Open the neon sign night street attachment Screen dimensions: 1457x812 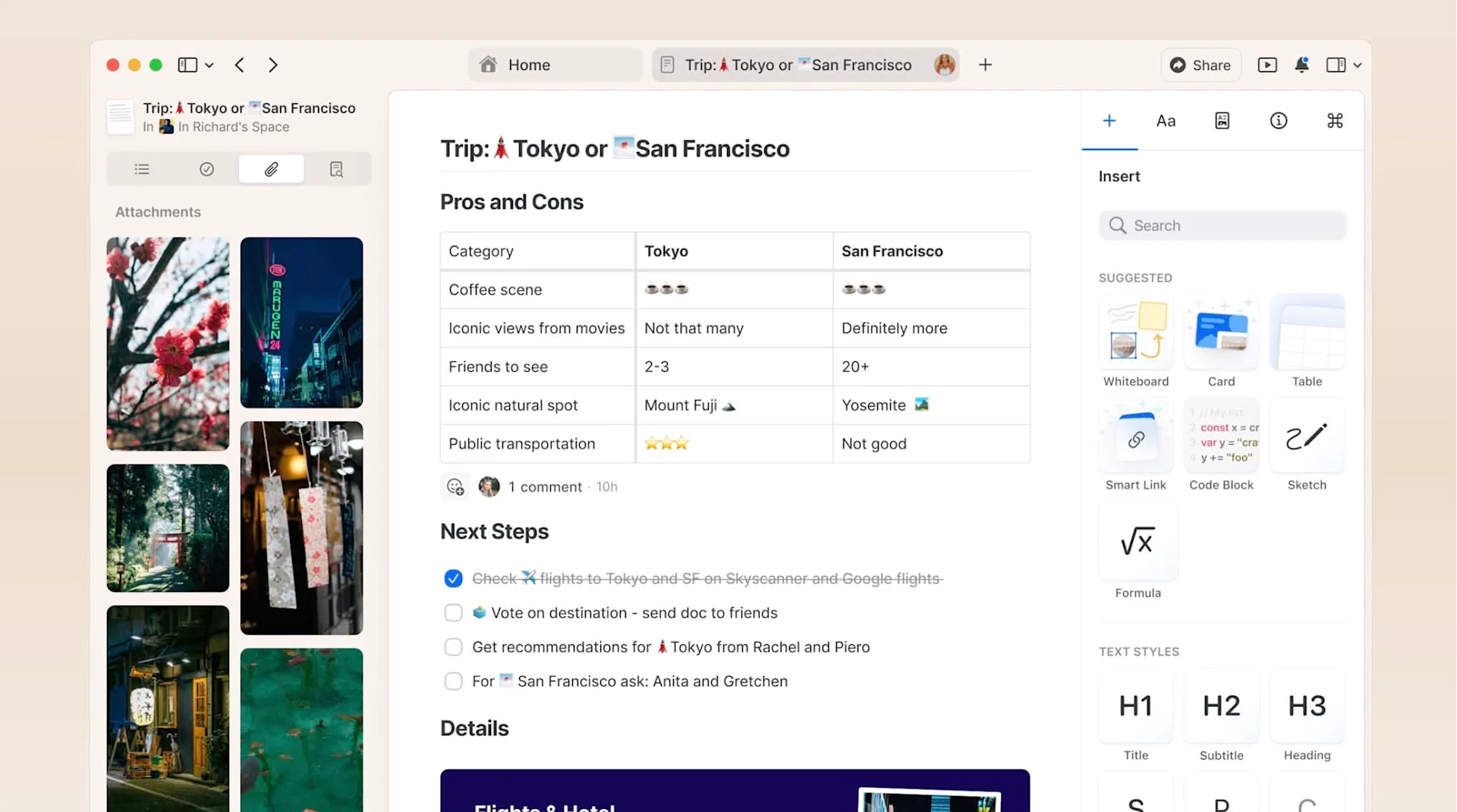click(x=302, y=323)
